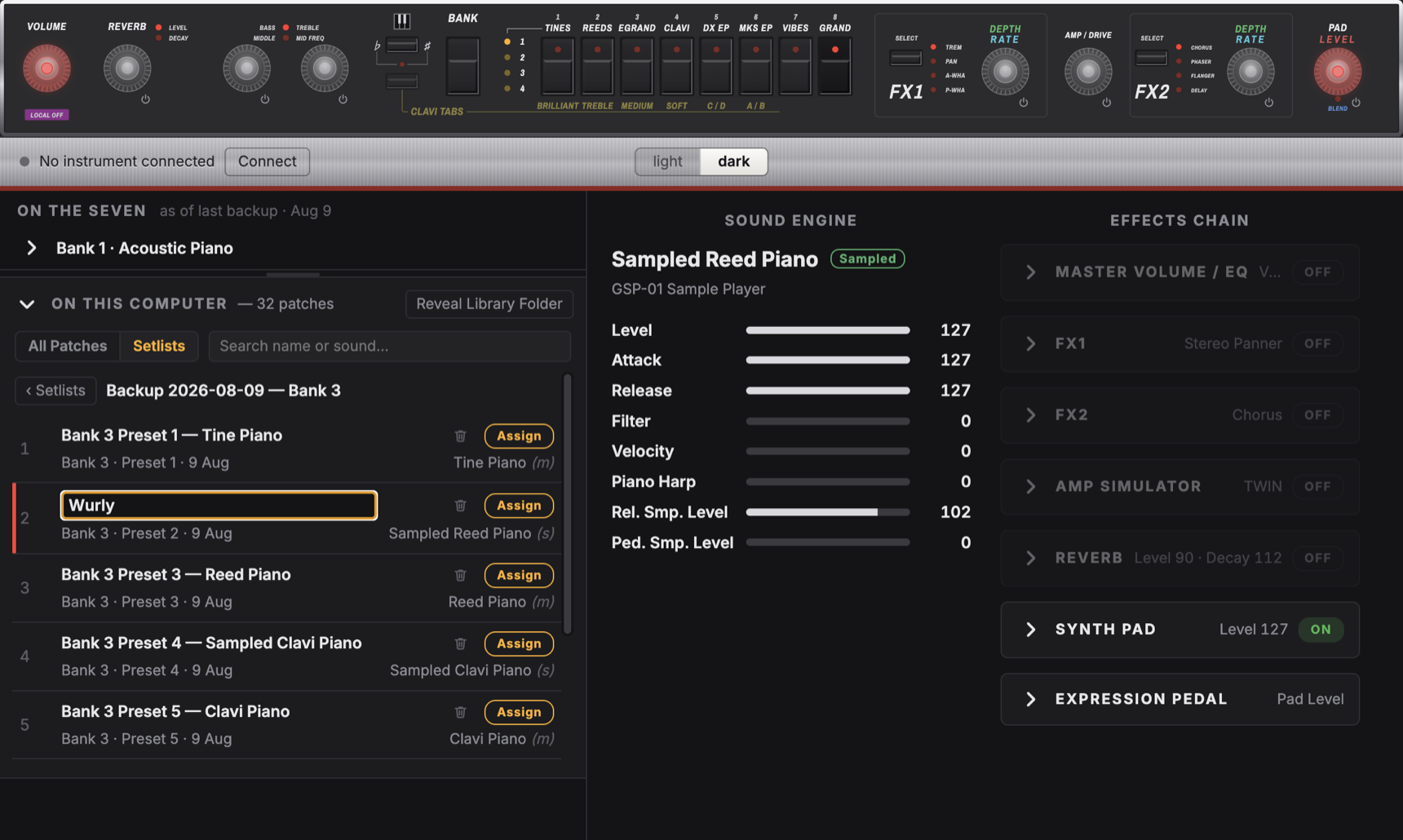Click the Connect button
Viewport: 1403px width, 840px height.
coord(267,161)
